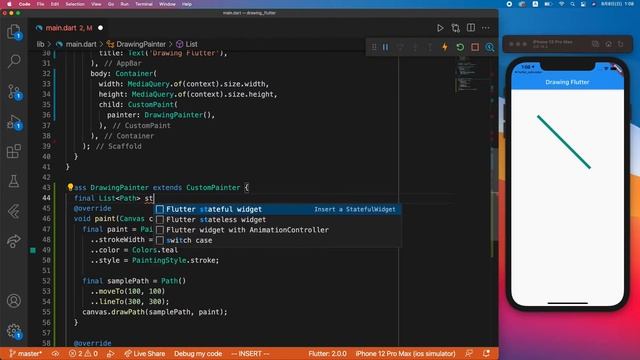
Task: Pause the debug session
Action: click(385, 47)
